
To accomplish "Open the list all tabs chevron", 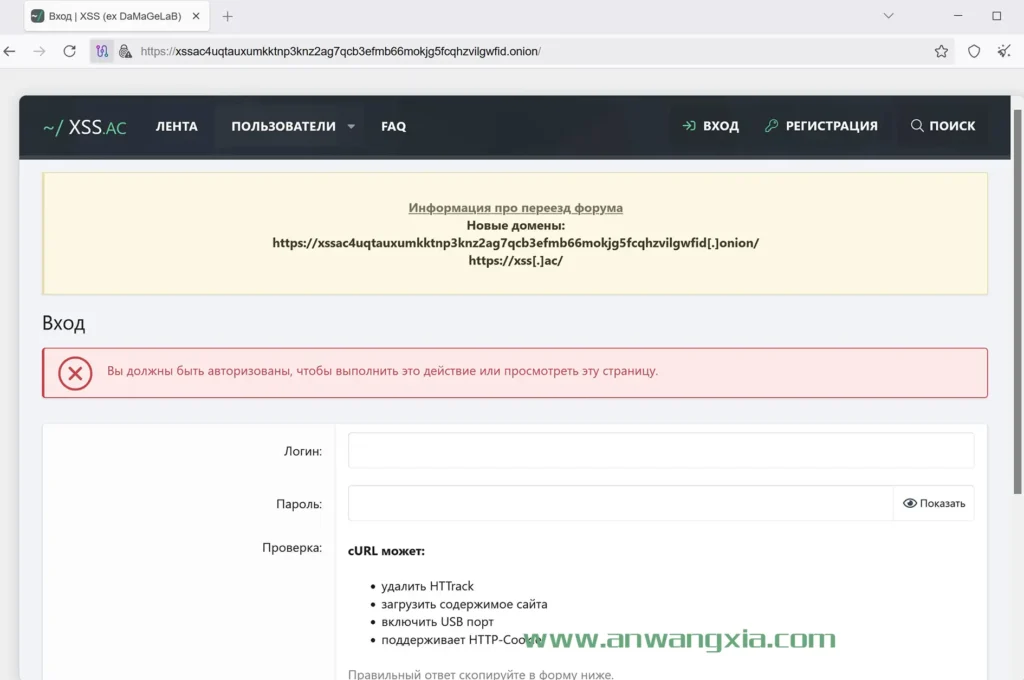I will 889,16.
